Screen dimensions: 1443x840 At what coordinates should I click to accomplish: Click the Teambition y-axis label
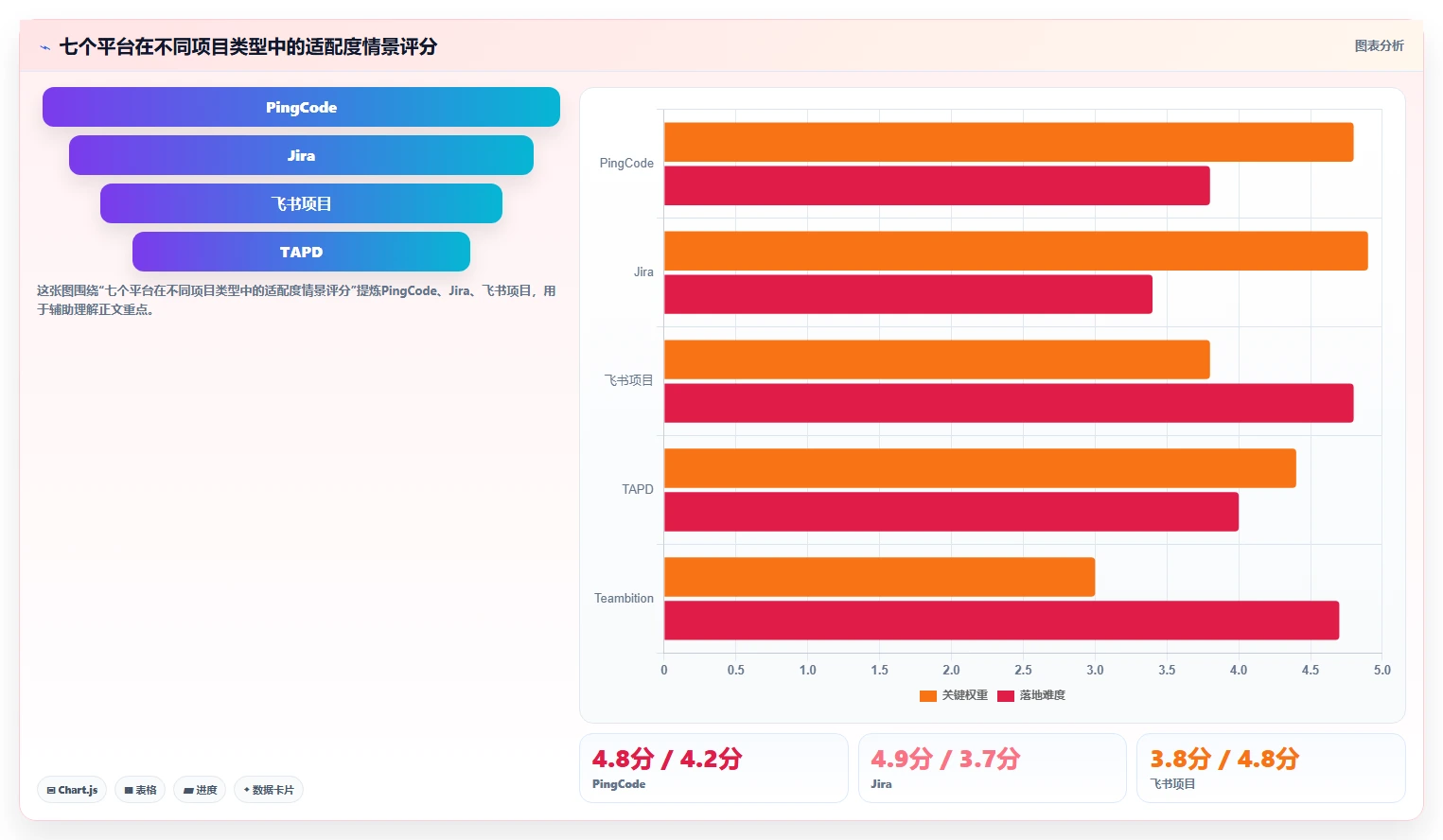[624, 599]
